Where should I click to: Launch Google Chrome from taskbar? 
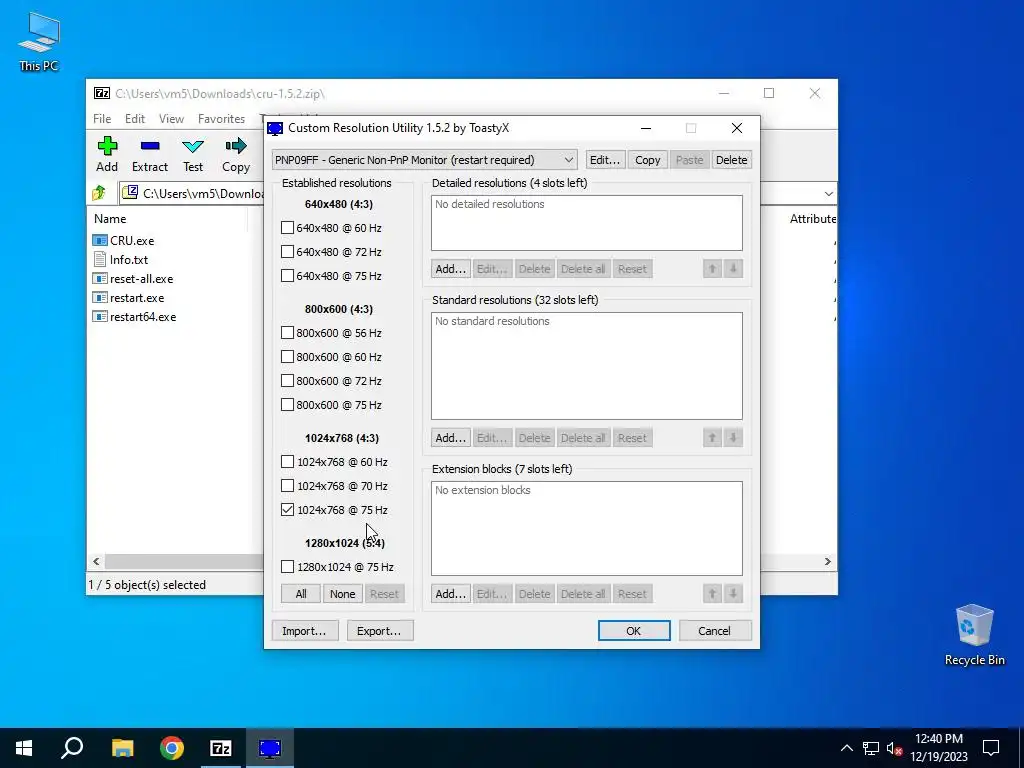(x=172, y=748)
